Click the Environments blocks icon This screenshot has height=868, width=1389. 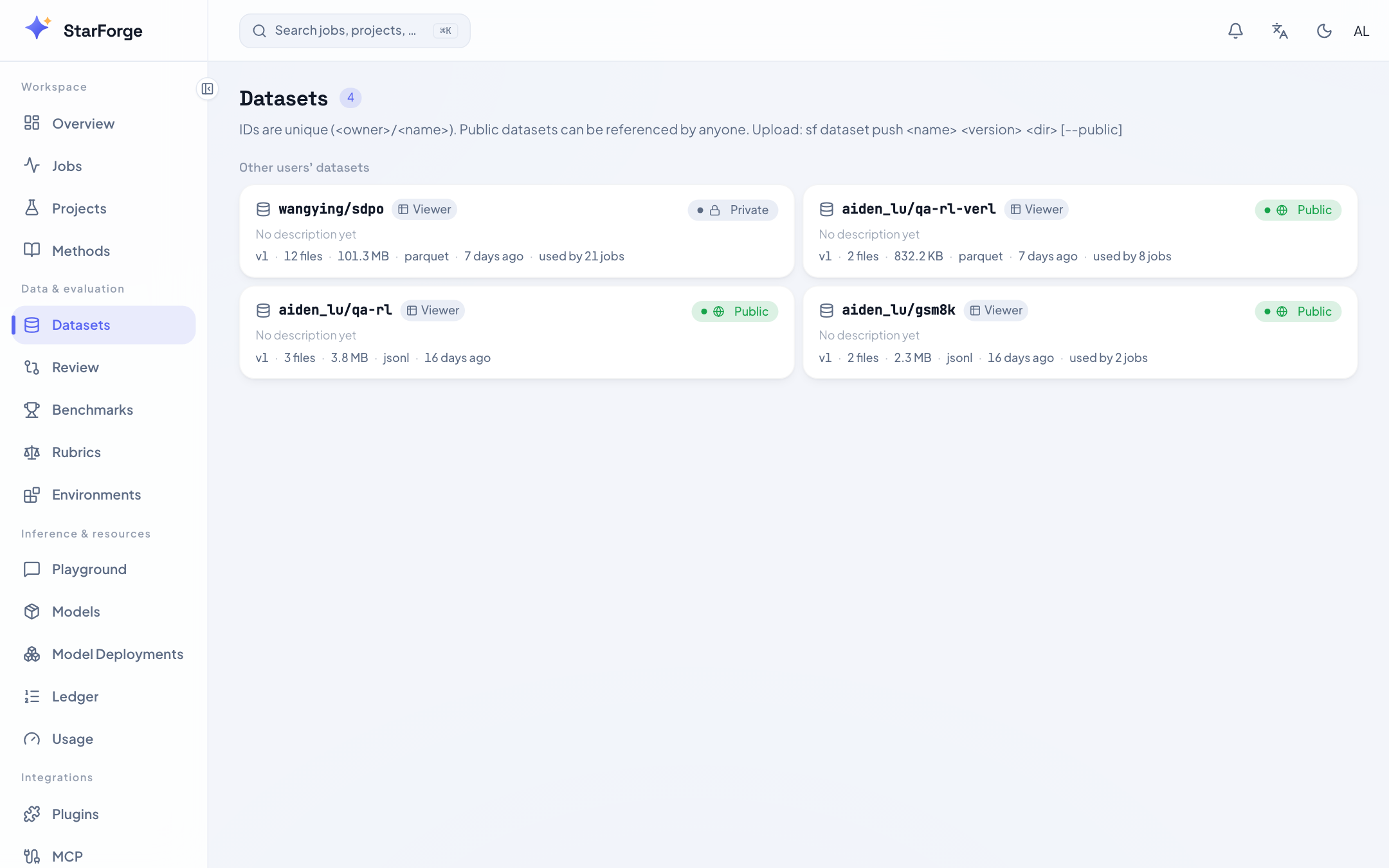[32, 494]
